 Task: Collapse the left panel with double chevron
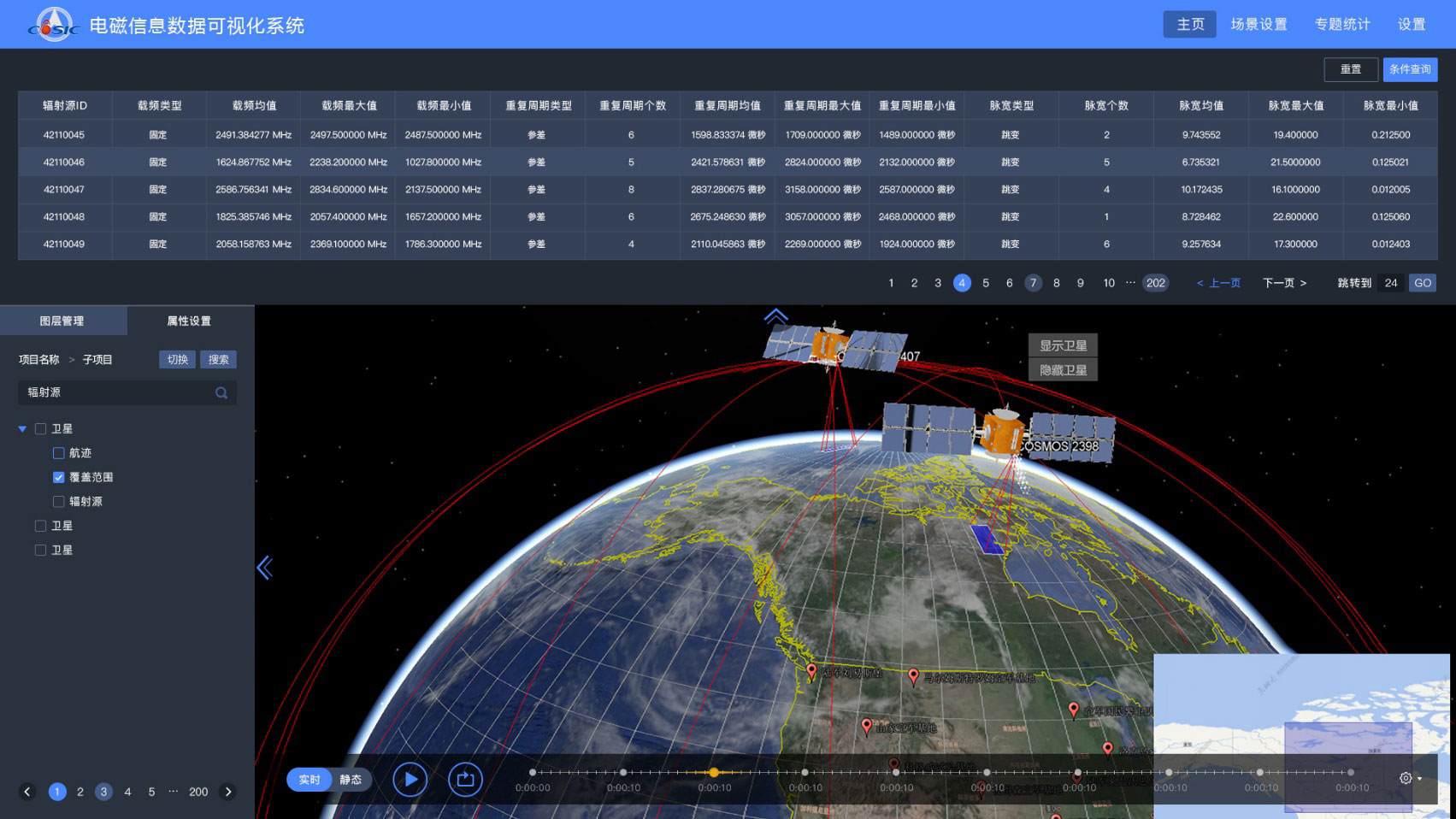265,568
